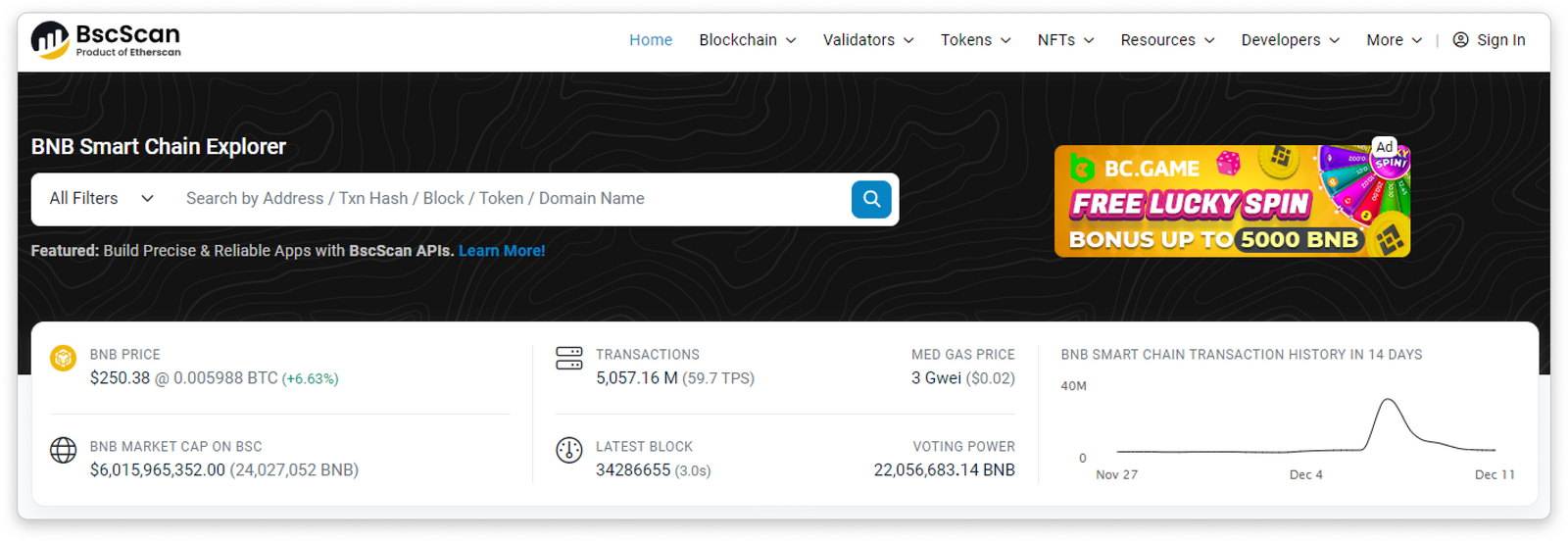Click the Dec 11 chart axis label
Screen dimensions: 1568x541
click(1494, 474)
